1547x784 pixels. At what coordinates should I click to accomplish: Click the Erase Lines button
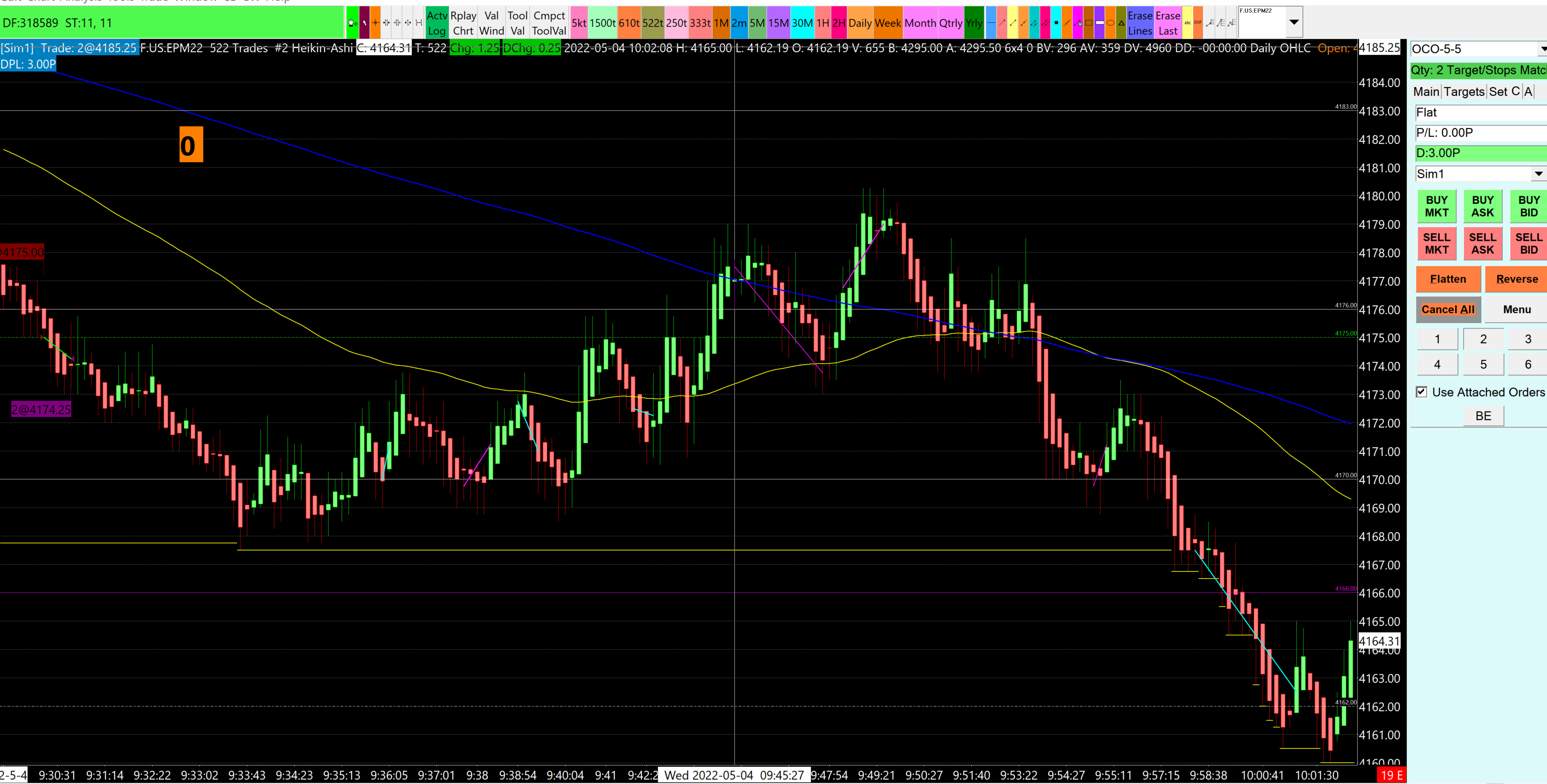pos(1140,23)
